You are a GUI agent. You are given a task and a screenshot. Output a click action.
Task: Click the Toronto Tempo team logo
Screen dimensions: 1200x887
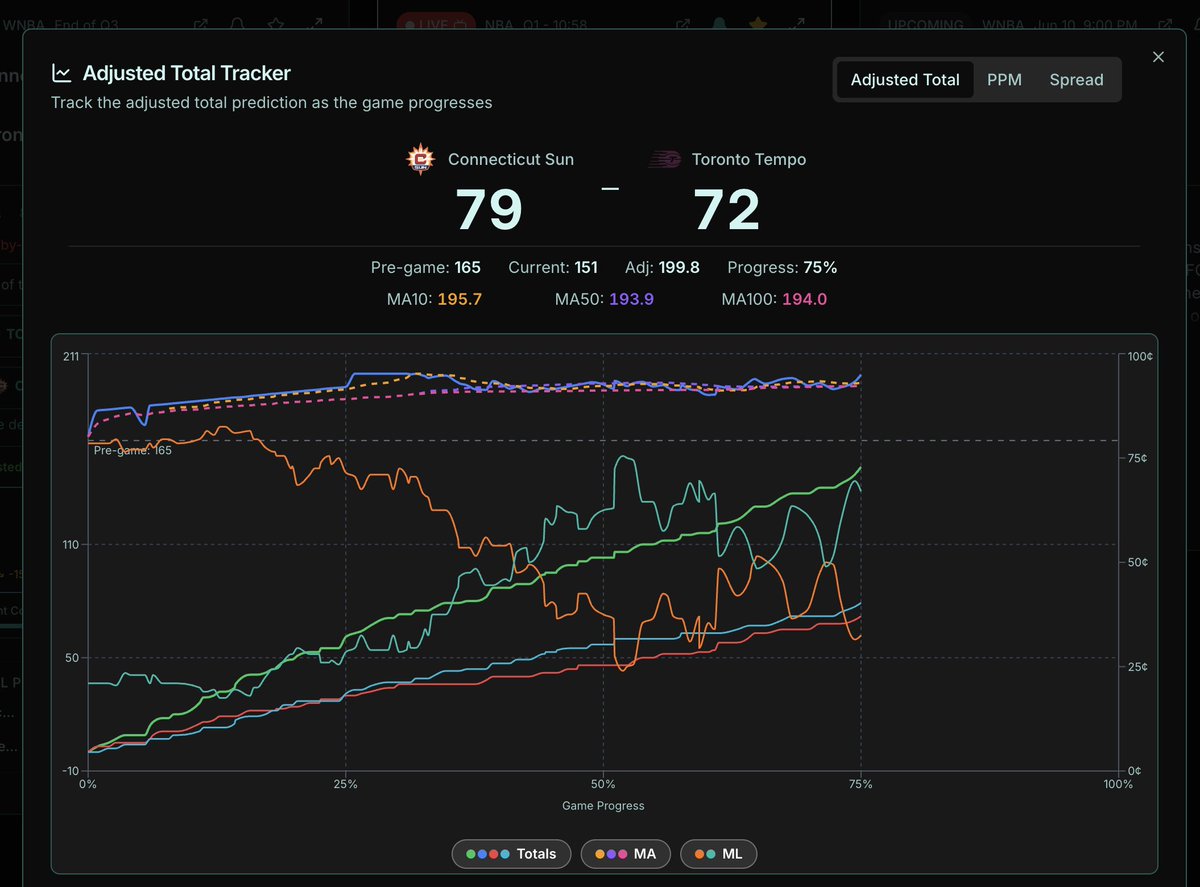click(664, 160)
